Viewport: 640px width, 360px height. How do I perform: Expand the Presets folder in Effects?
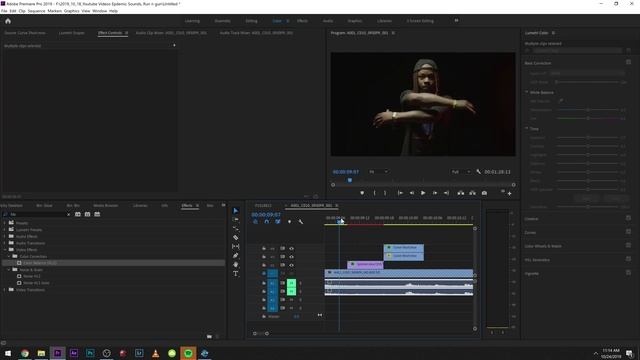click(x=4, y=223)
